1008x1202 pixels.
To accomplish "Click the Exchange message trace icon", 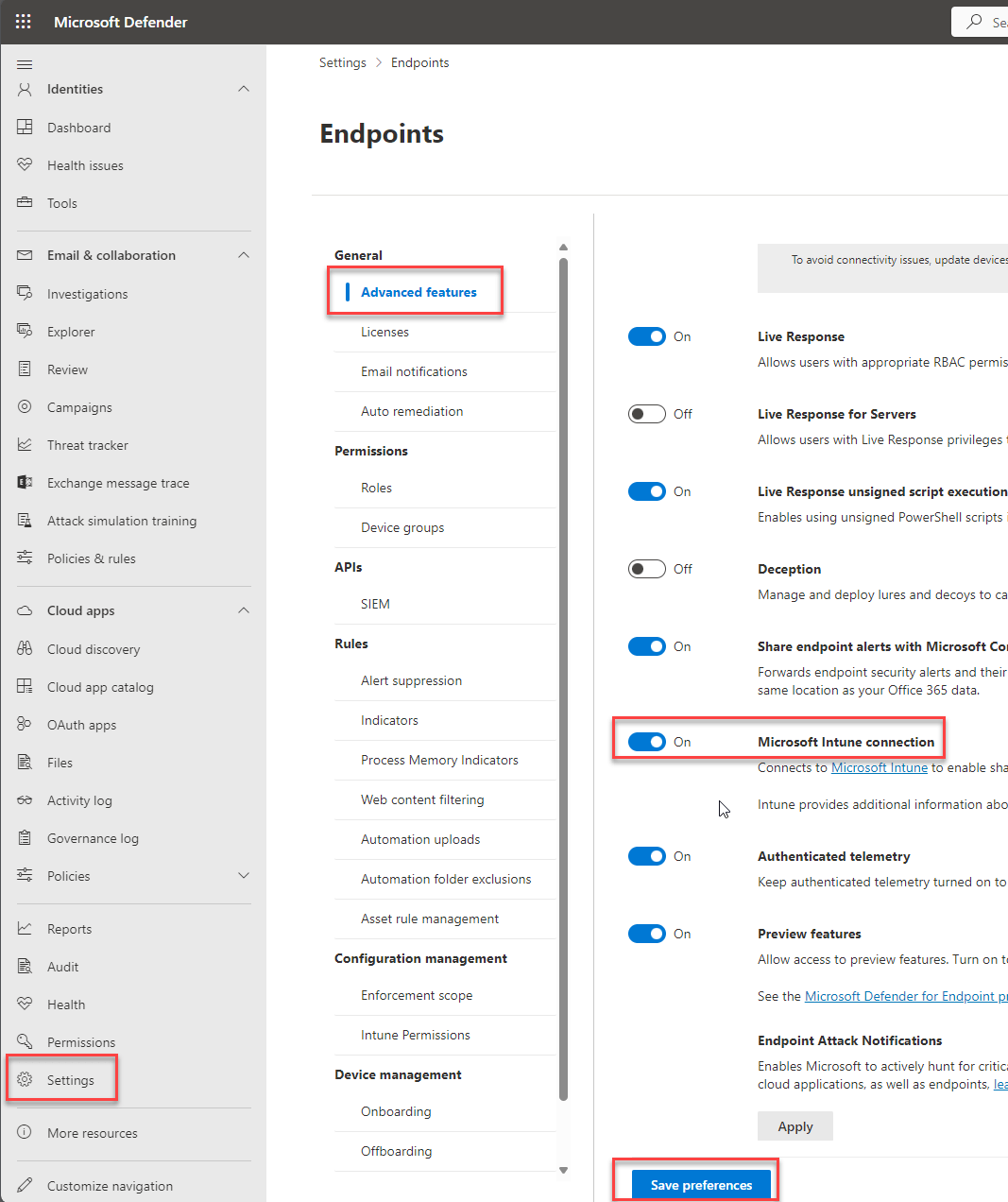I will pyautogui.click(x=25, y=483).
